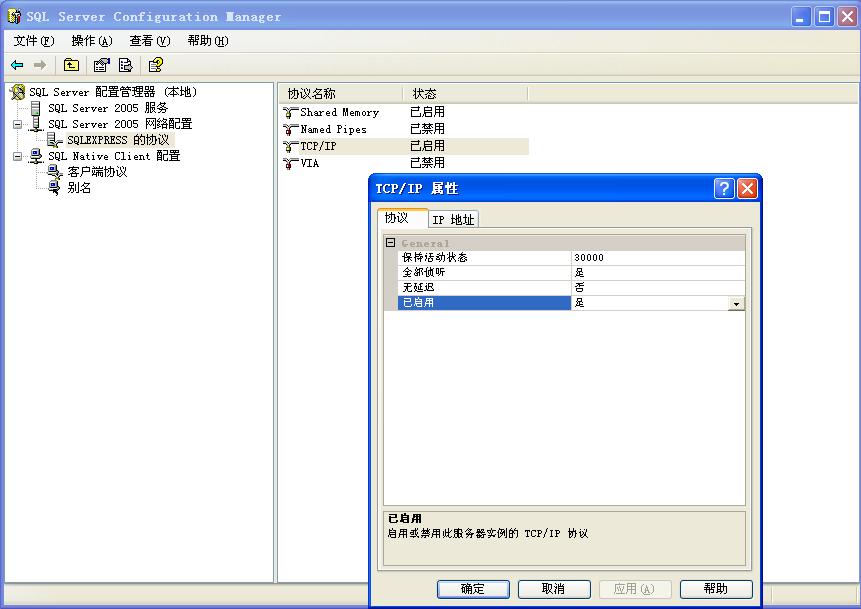Image resolution: width=861 pixels, height=609 pixels.
Task: Select the 已启用 property name cell
Action: point(484,303)
